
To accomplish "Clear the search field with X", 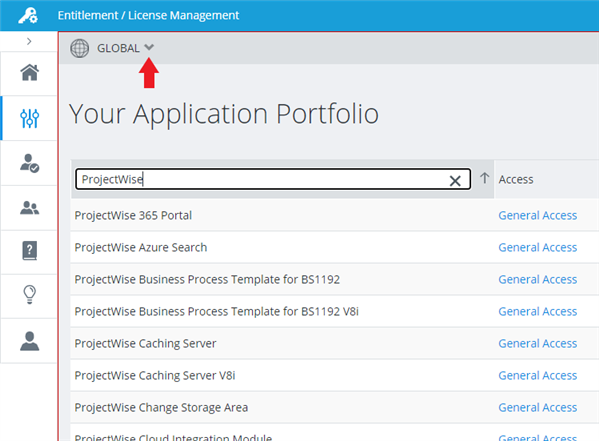I will pyautogui.click(x=455, y=180).
